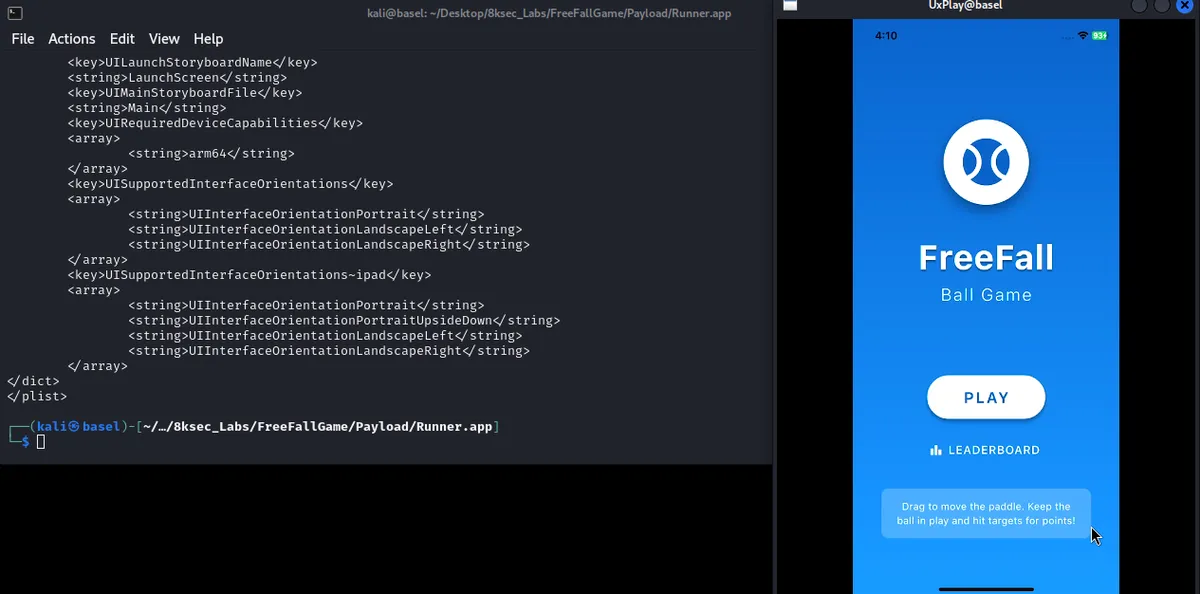Click the UILaunchStoryboardName key line
Screen dimensions: 1200x594
click(192, 62)
